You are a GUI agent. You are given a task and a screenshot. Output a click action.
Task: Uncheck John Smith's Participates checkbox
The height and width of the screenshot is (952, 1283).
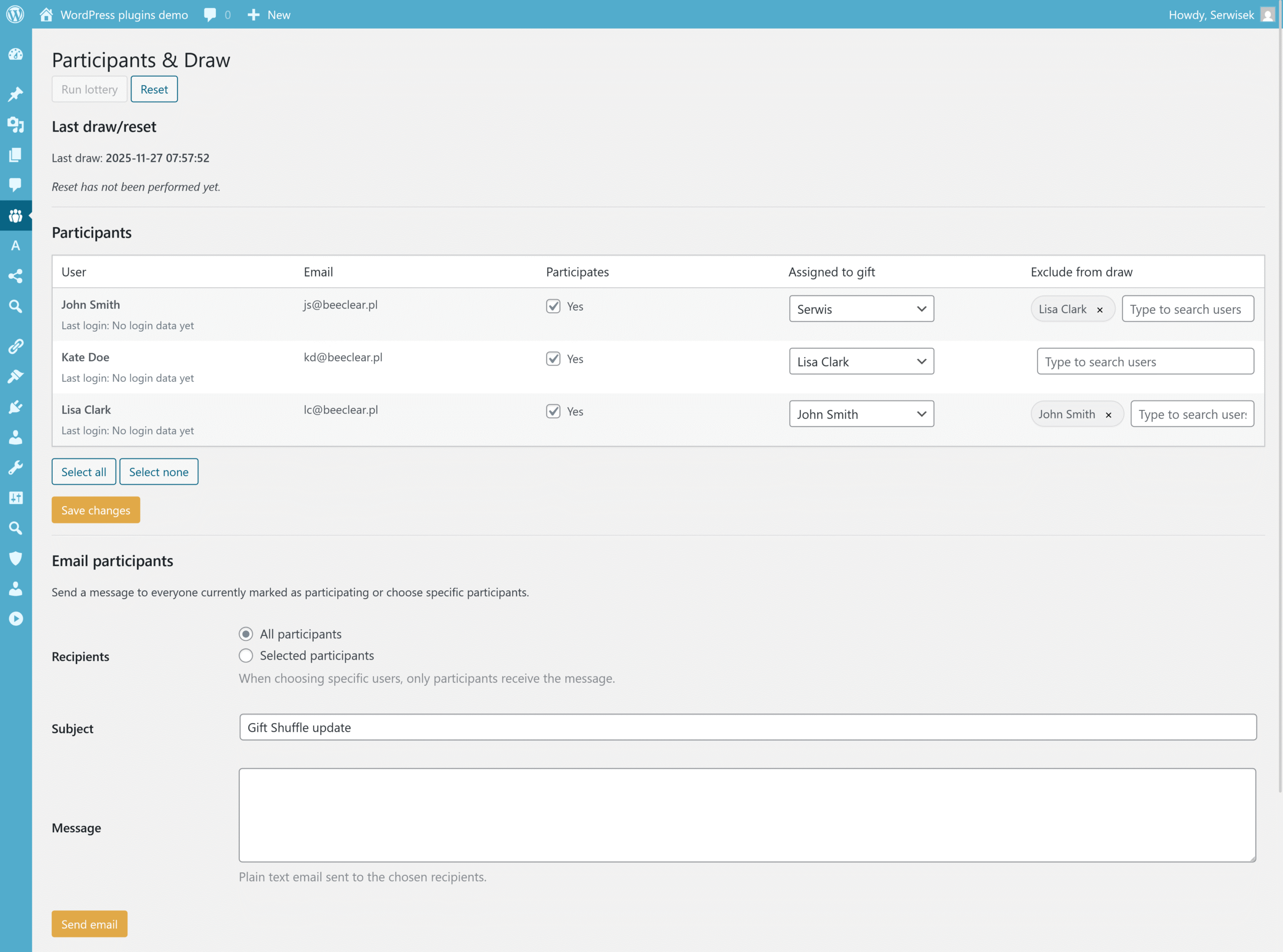(x=553, y=306)
